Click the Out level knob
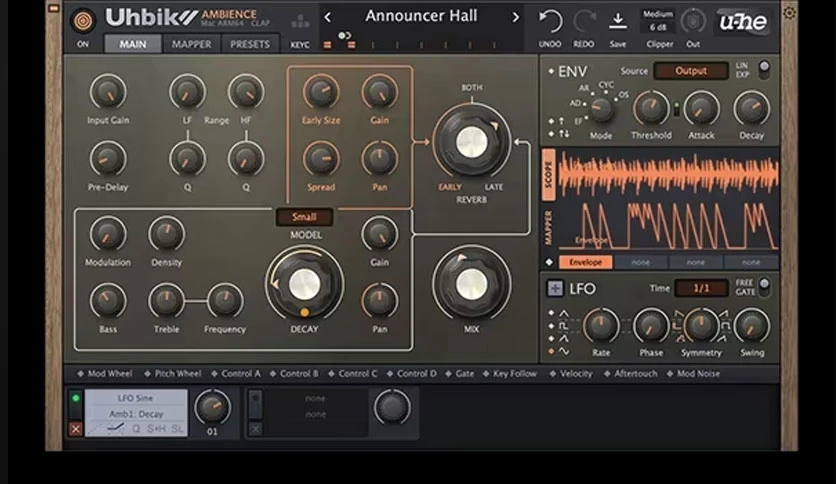 point(693,21)
